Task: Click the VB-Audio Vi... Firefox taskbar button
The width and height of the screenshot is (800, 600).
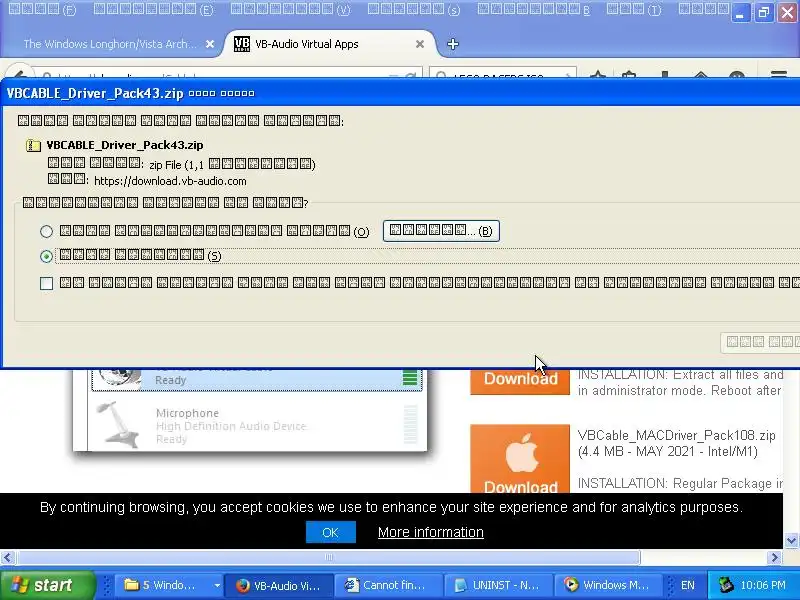Action: [279, 585]
